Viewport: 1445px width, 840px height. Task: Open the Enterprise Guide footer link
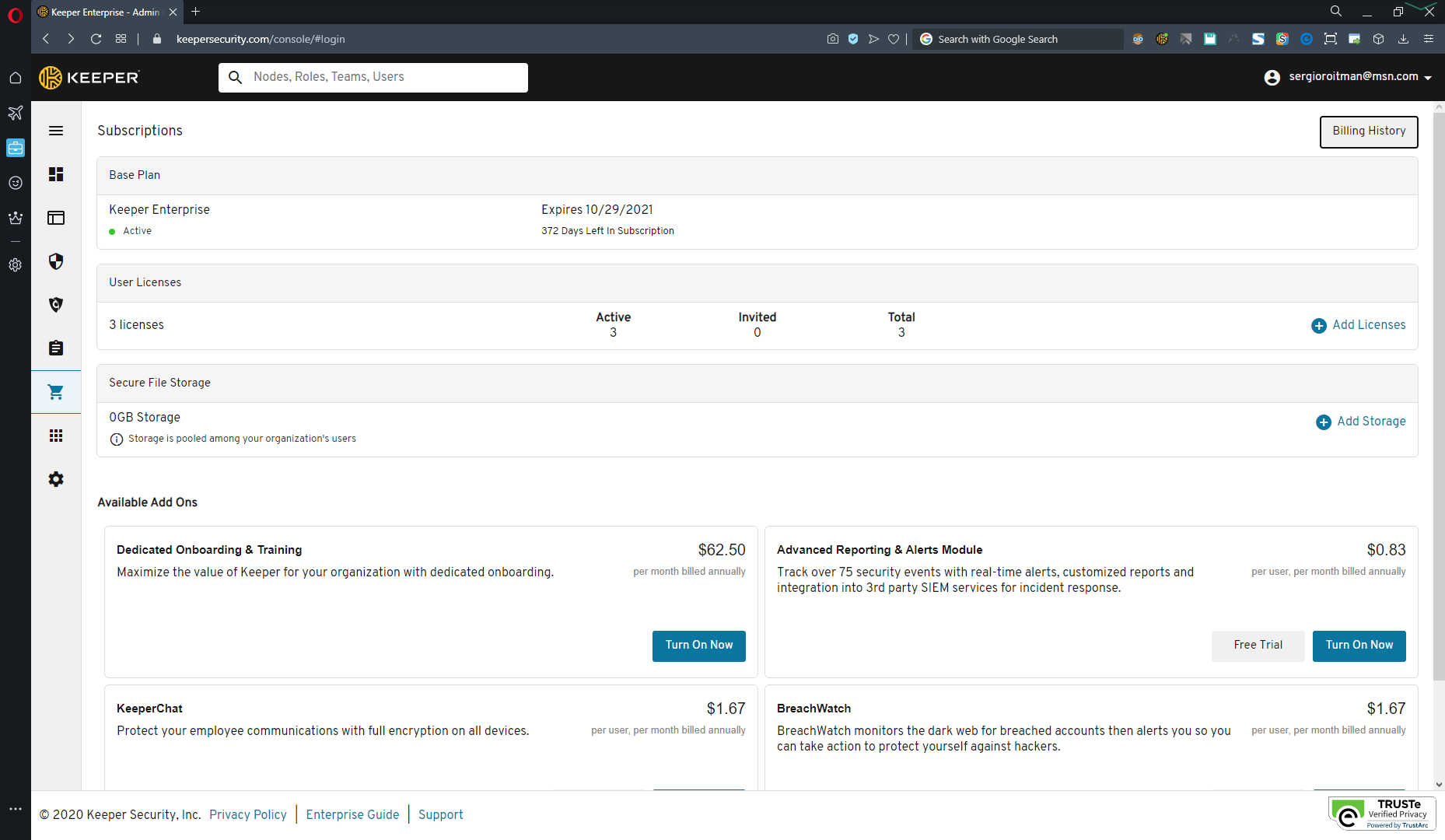pyautogui.click(x=352, y=814)
